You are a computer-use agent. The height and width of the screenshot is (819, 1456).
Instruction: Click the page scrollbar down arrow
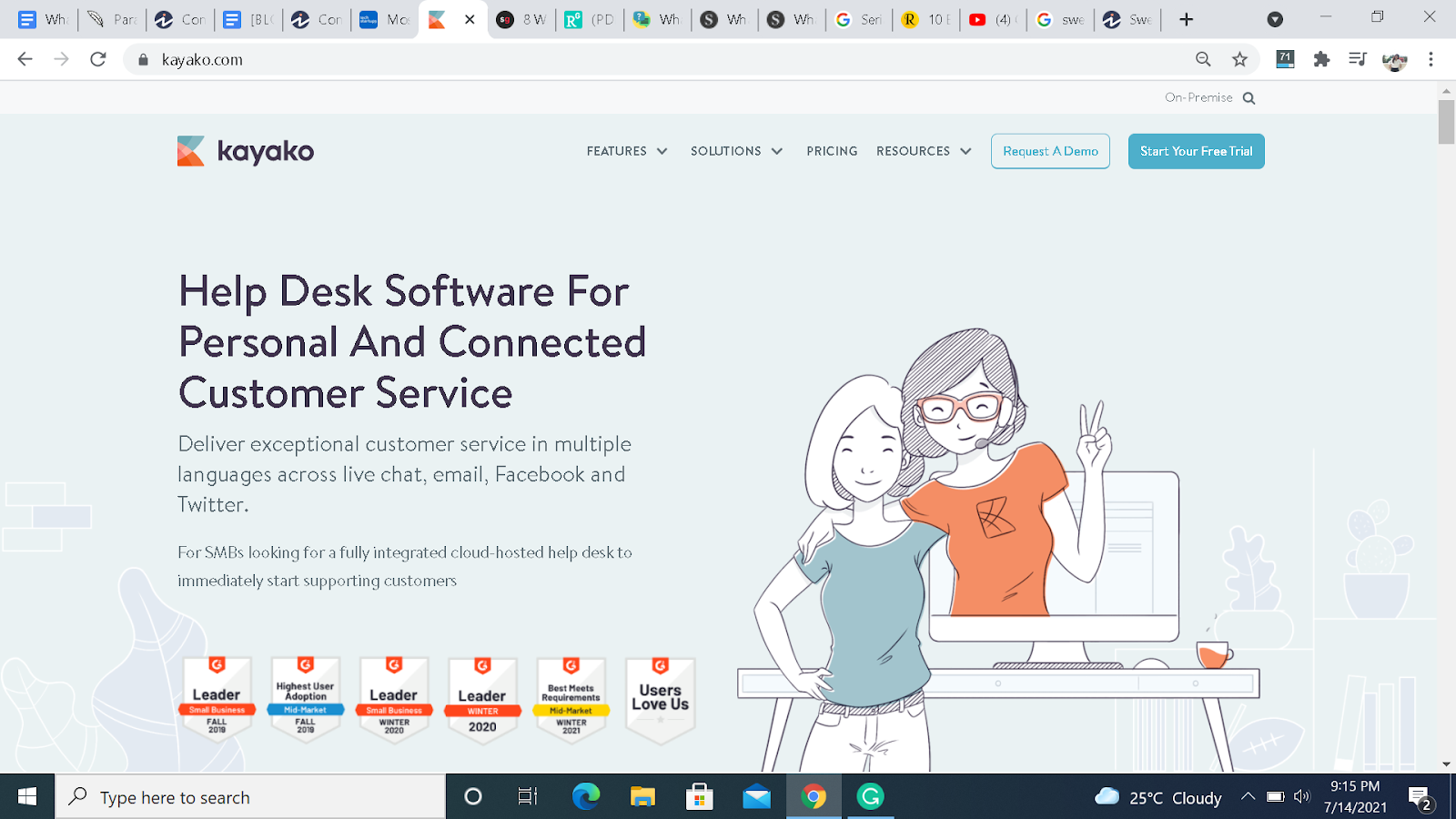[1446, 764]
